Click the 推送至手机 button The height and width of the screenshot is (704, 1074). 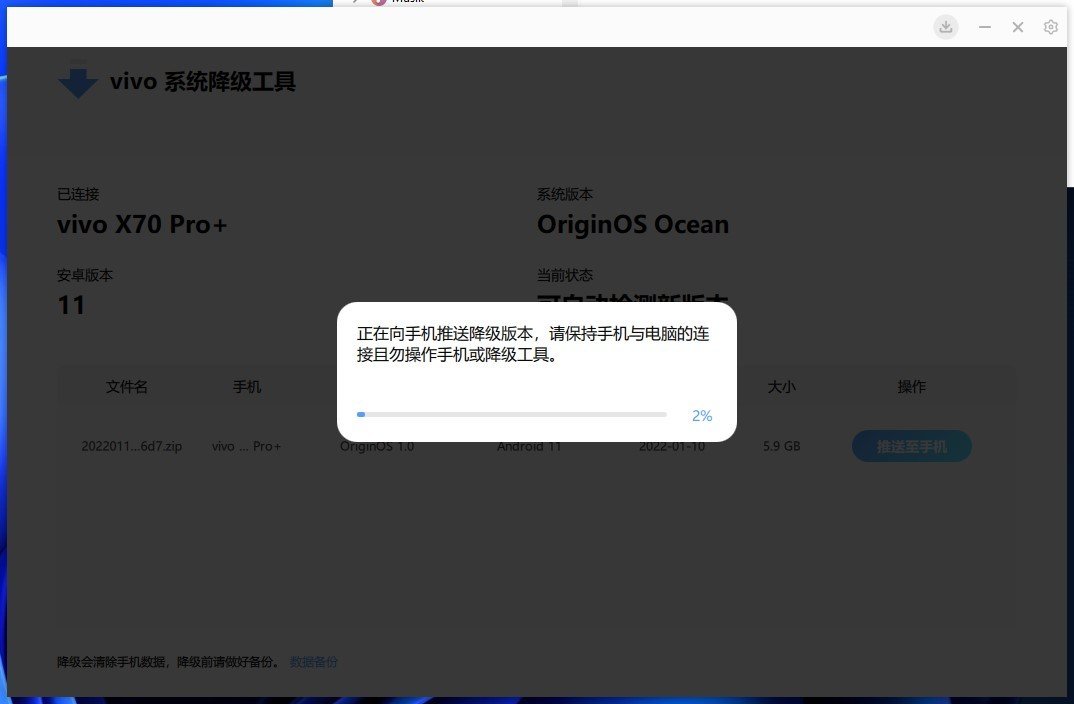[912, 446]
